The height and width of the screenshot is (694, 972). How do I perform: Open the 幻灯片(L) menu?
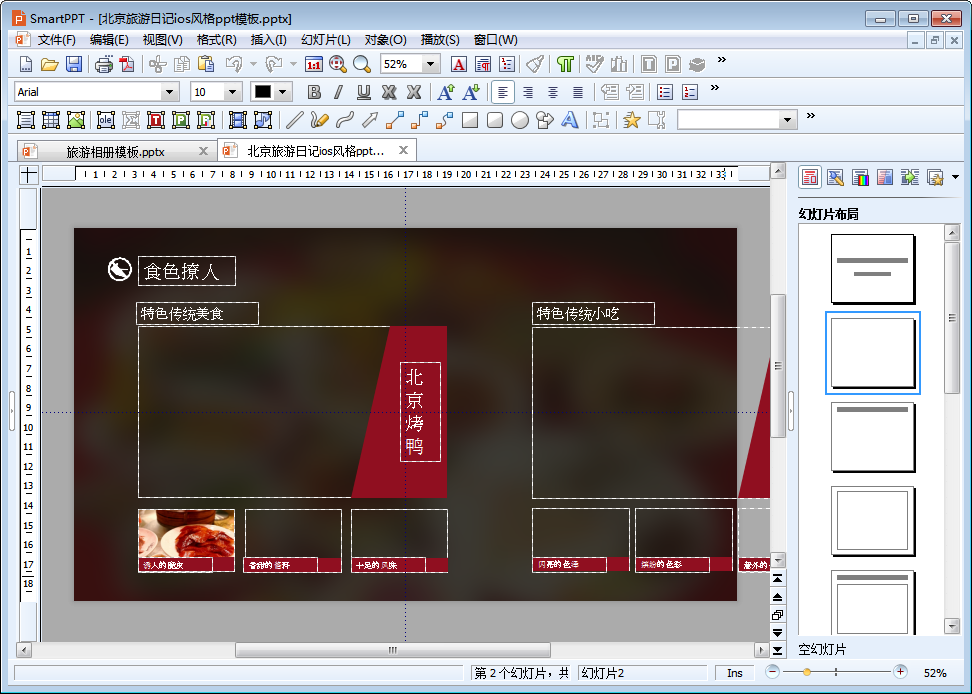(325, 40)
